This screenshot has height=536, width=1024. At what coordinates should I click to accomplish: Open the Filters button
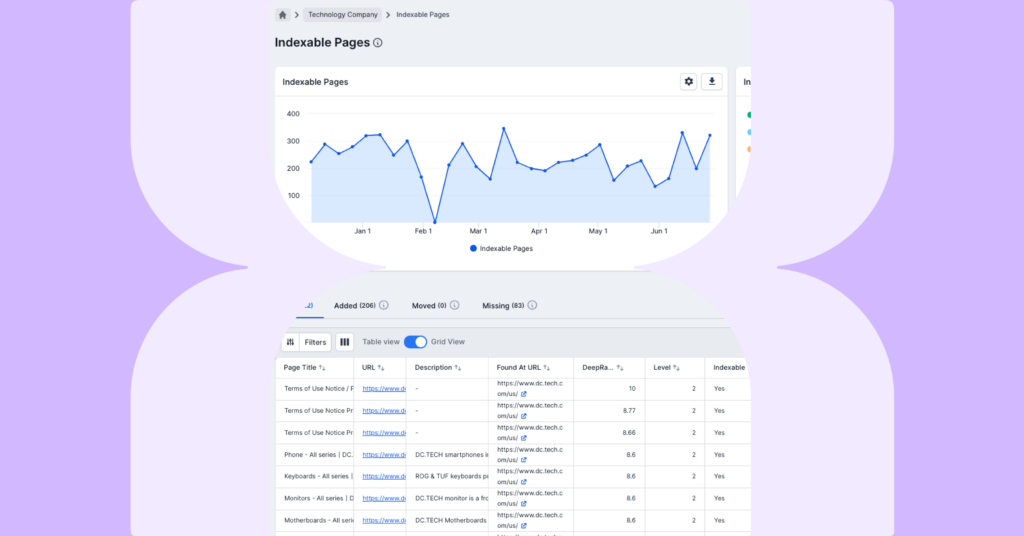[315, 342]
